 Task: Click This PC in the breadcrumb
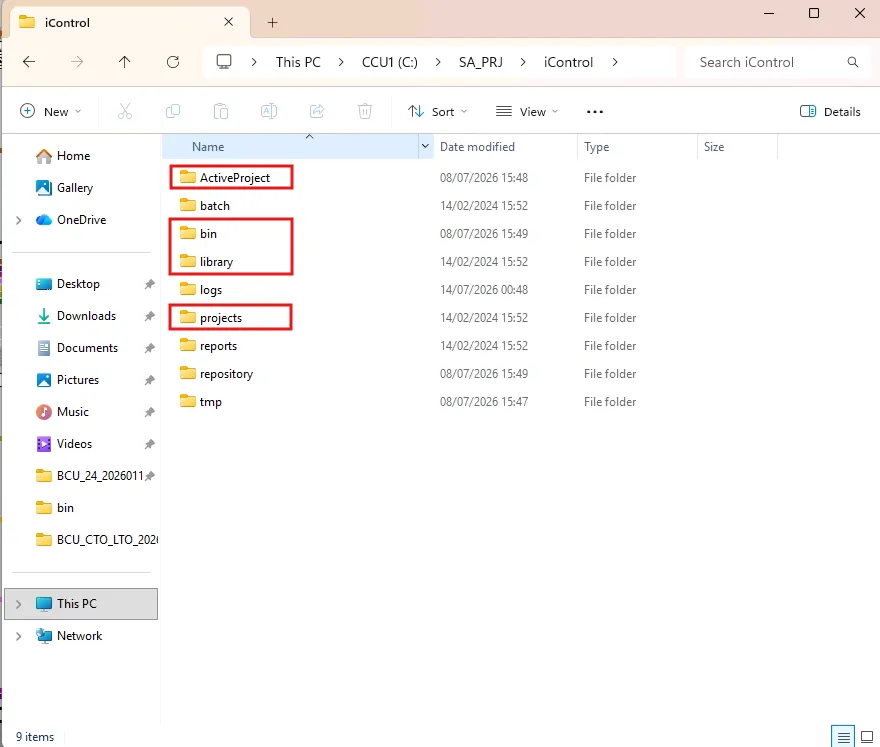pos(298,62)
